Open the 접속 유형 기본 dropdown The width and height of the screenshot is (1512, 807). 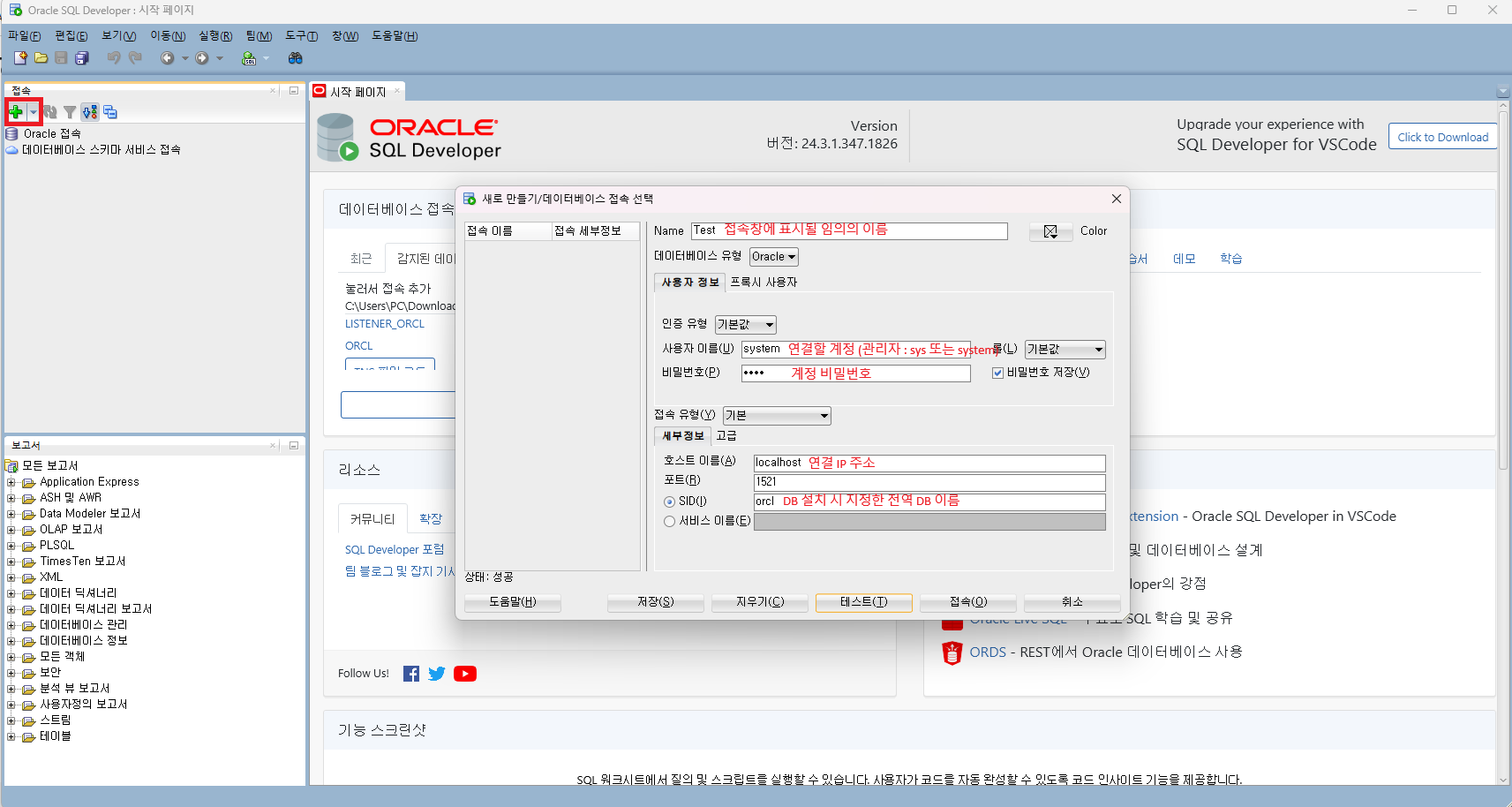tap(777, 415)
